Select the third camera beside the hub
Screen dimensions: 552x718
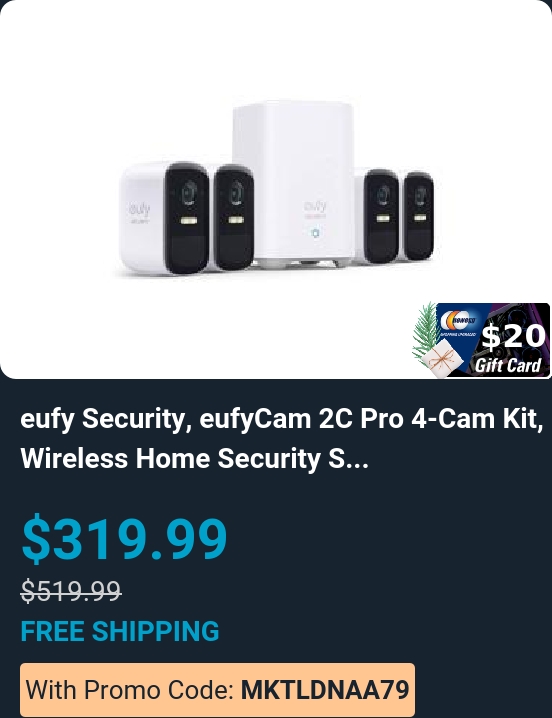point(380,216)
